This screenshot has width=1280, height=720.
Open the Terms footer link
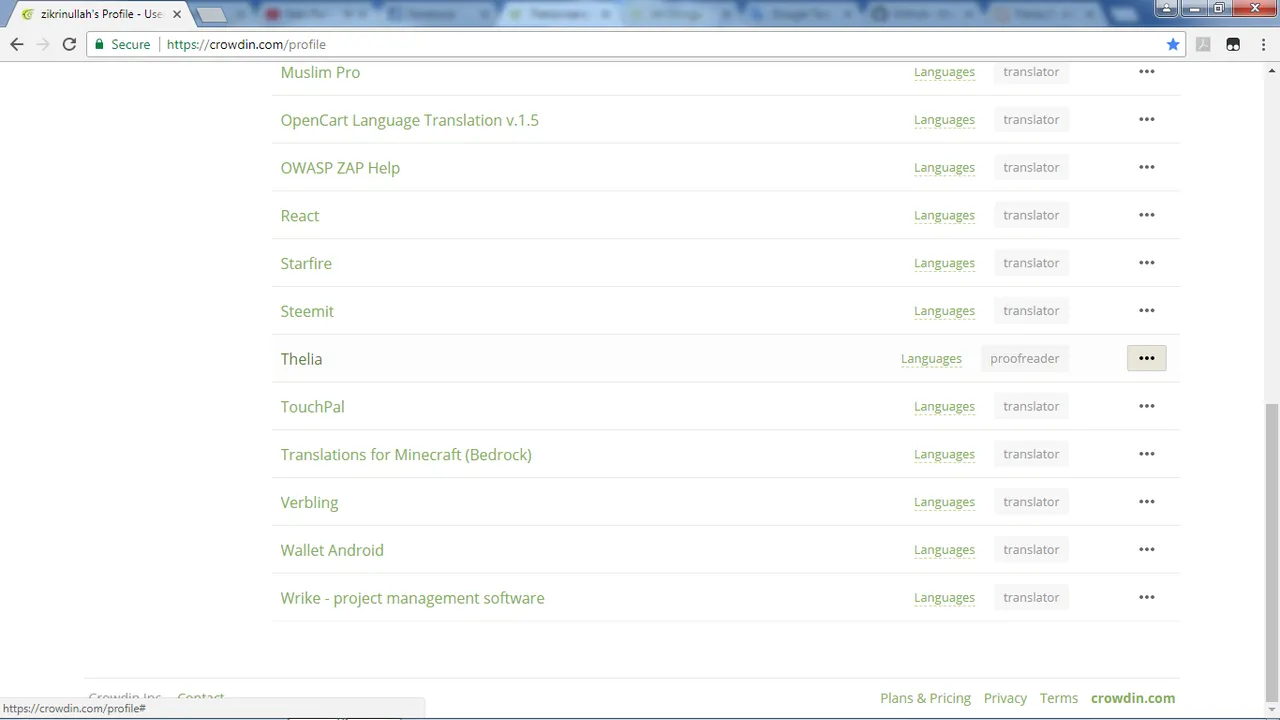1058,698
